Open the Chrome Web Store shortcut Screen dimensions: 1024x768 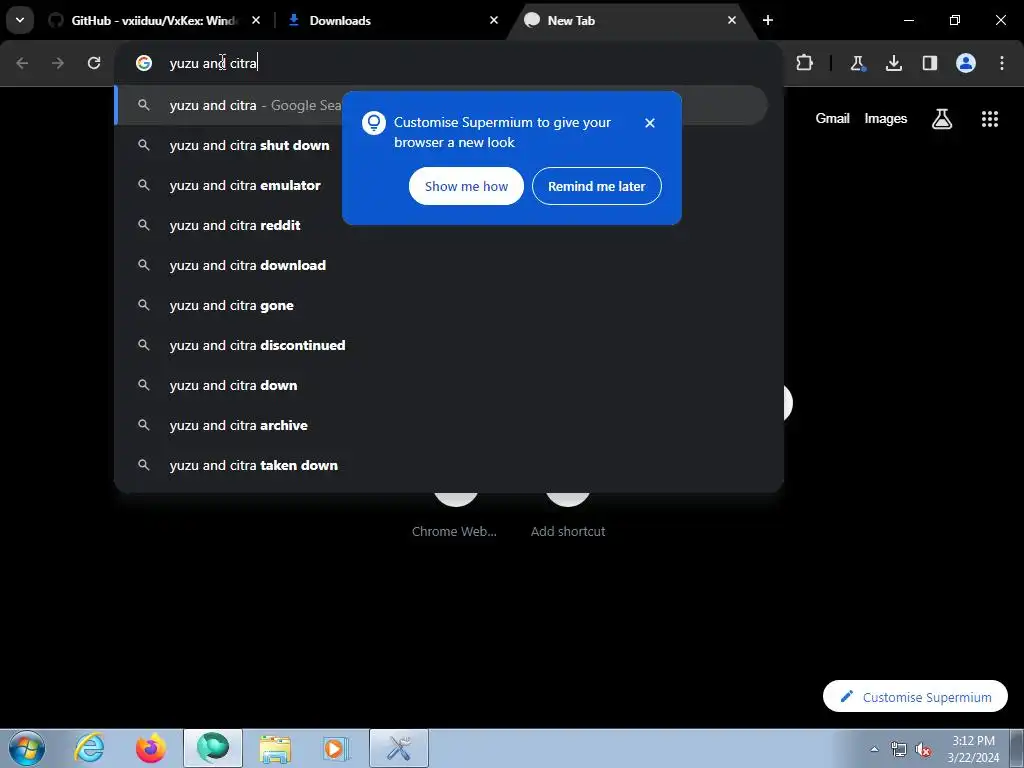click(x=455, y=516)
